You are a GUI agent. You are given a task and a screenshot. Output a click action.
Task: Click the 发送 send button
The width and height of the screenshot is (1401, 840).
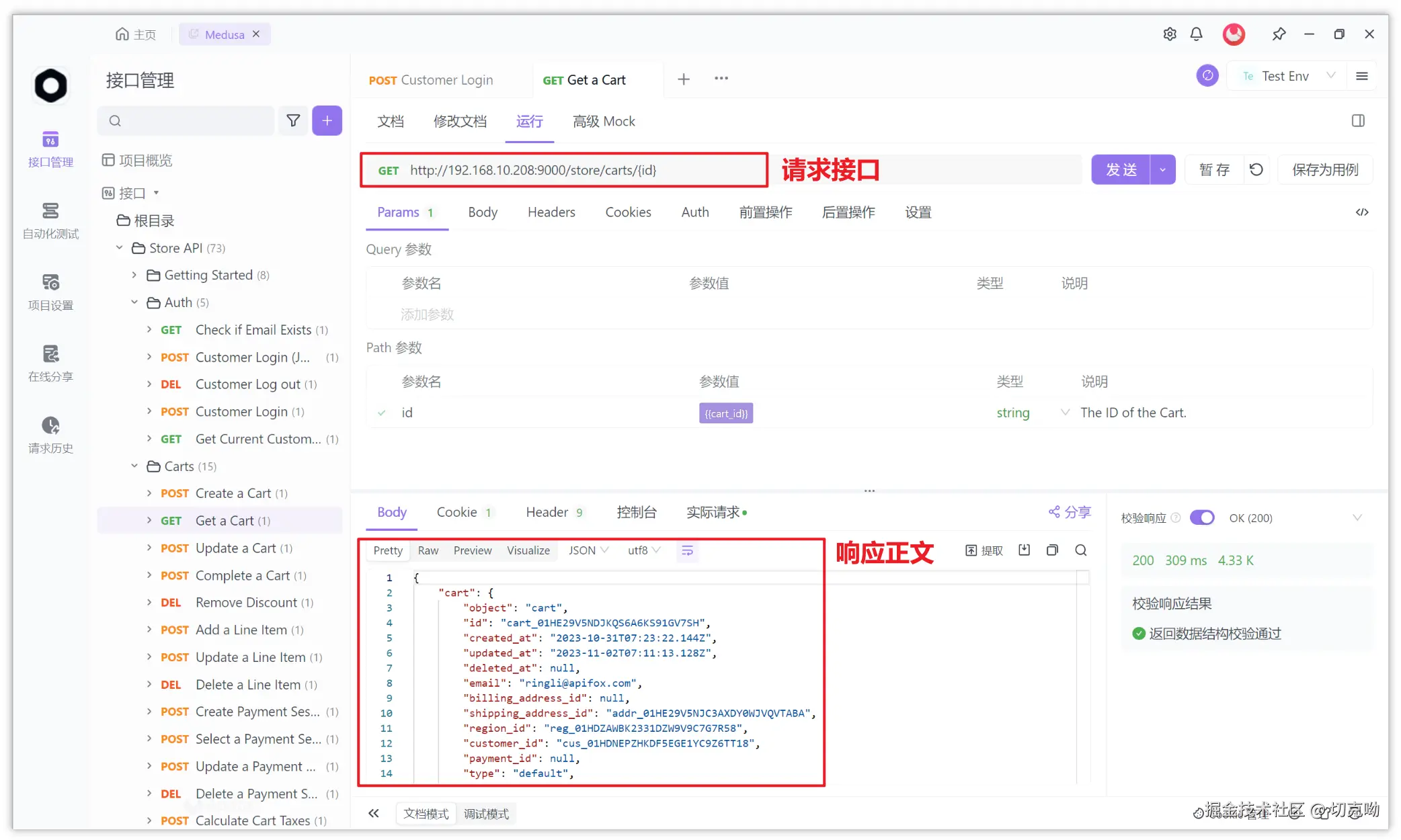tap(1121, 169)
